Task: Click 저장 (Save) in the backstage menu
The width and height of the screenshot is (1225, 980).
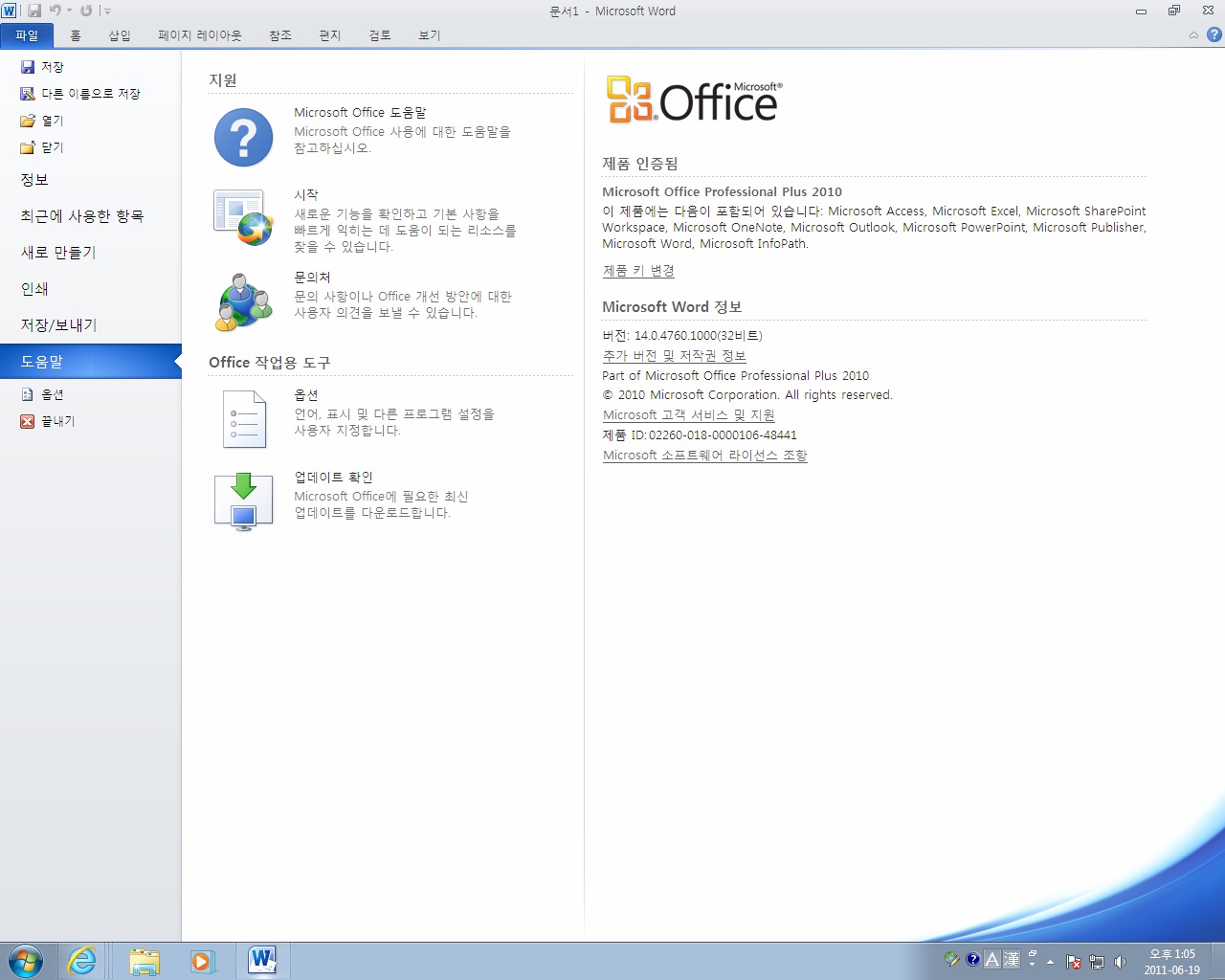Action: click(43, 67)
